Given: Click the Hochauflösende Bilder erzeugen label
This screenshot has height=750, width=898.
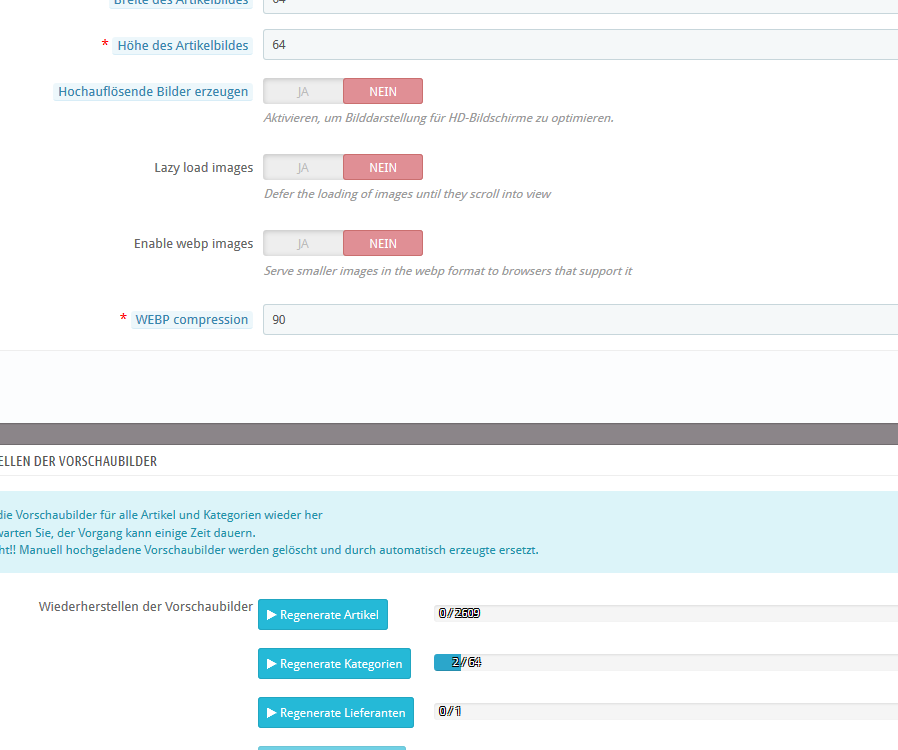Looking at the screenshot, I should [153, 92].
